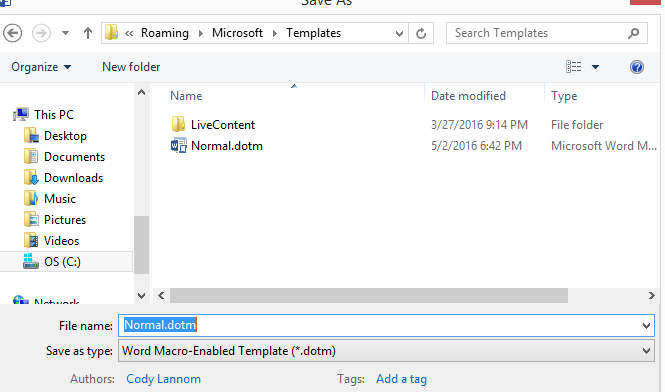Viewport: 665px width, 392px height.
Task: Click the Back navigation arrow
Action: (13, 33)
